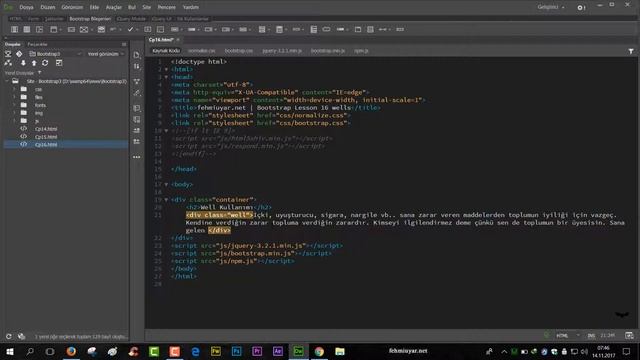Viewport: 640px width, 360px height.
Task: Click the checkmark icon in insert toolbar
Action: 130,29
